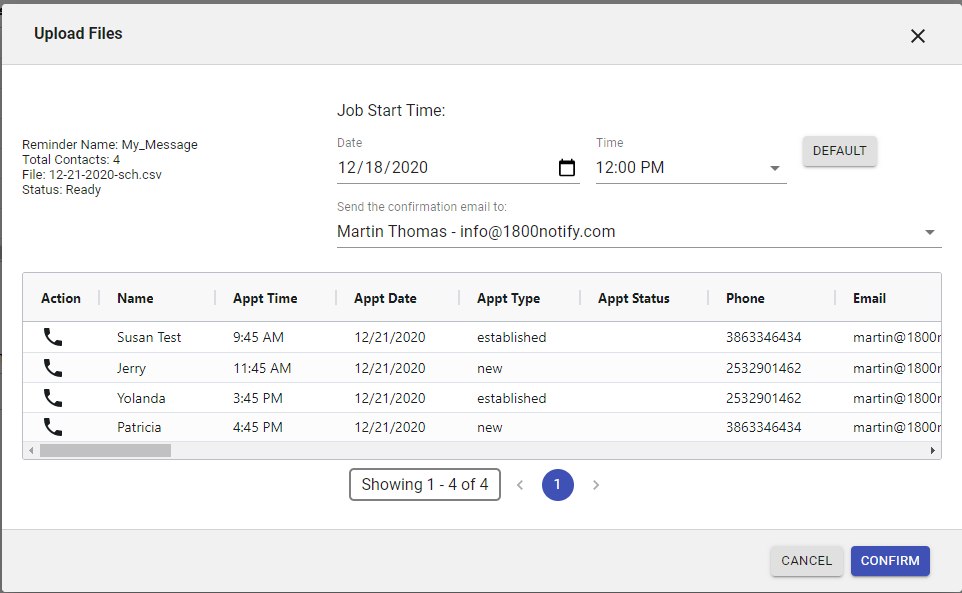The image size is (962, 593).
Task: Select page 1 in the pagination
Action: click(558, 485)
